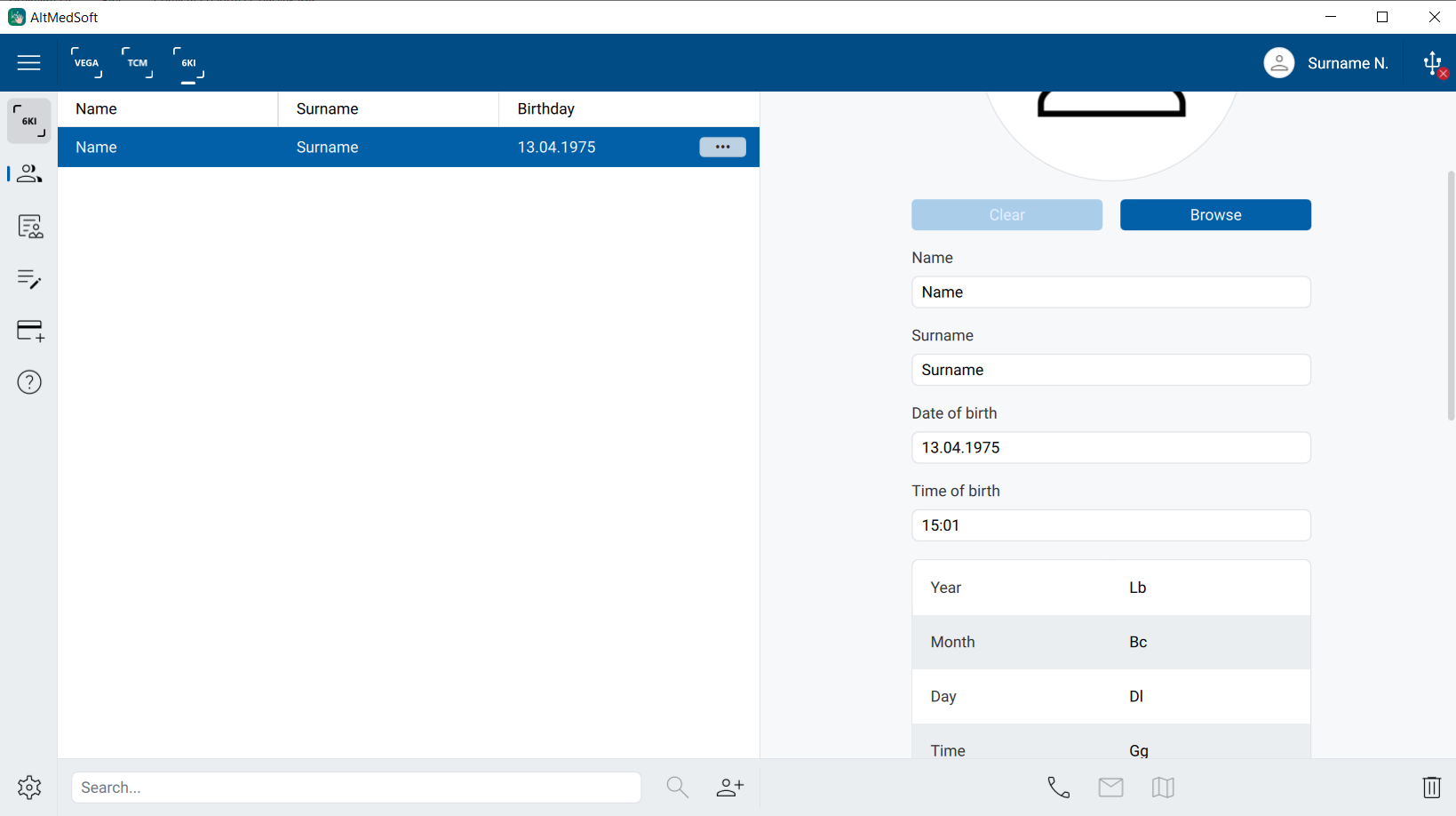Image resolution: width=1456 pixels, height=816 pixels.
Task: Open the hamburger main menu
Action: pyautogui.click(x=29, y=63)
